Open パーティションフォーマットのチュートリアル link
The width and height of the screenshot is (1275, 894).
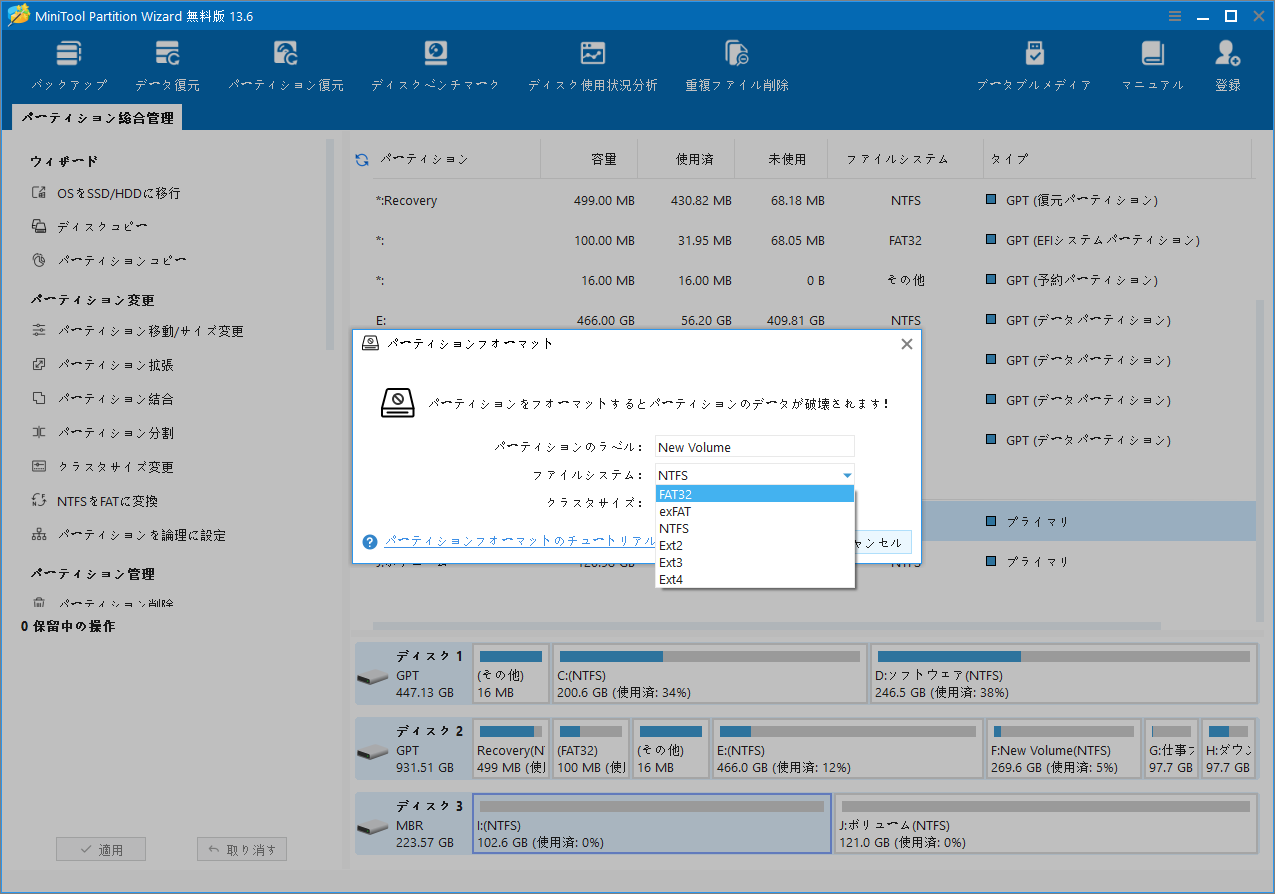[x=520, y=541]
